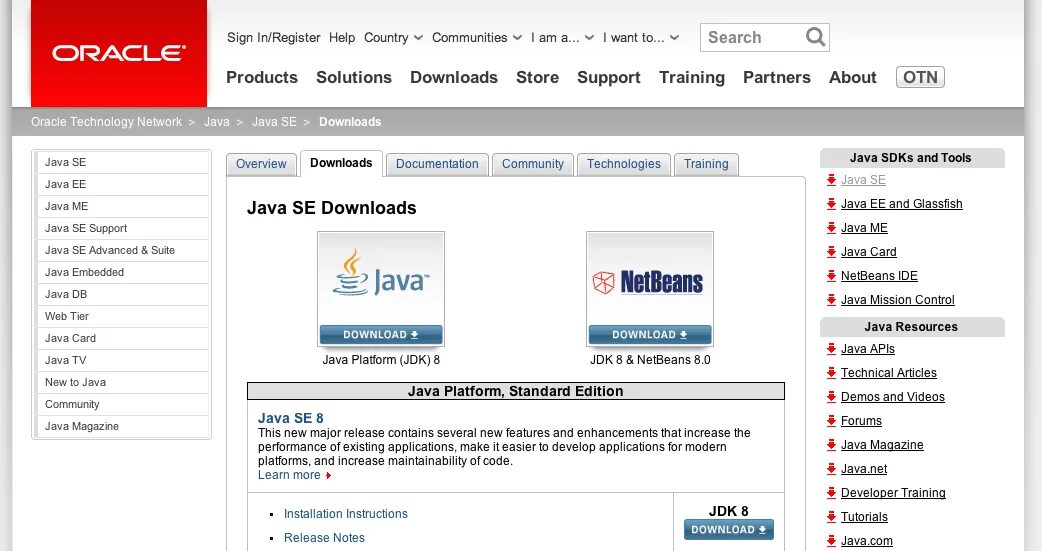Open the Country dropdown
1042x551 pixels.
(393, 38)
